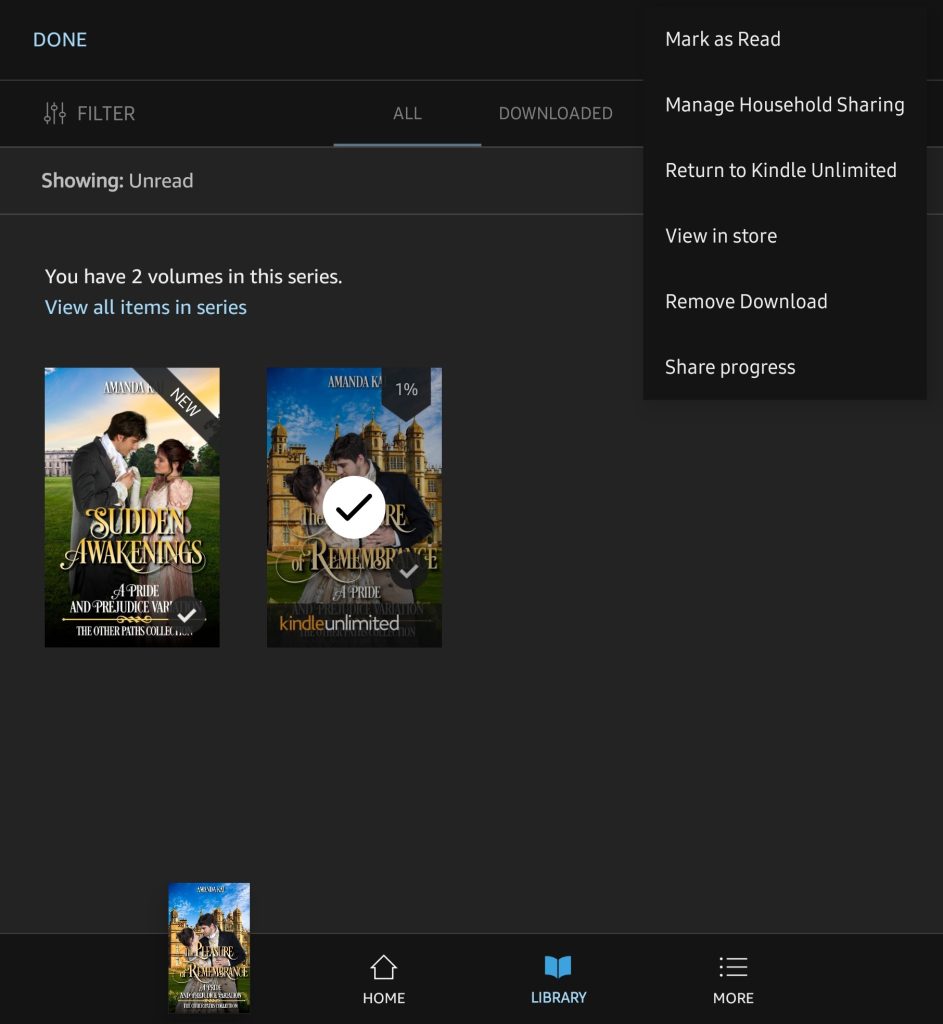Choose Remove Download from the menu
Viewport: 943px width, 1024px height.
746,302
